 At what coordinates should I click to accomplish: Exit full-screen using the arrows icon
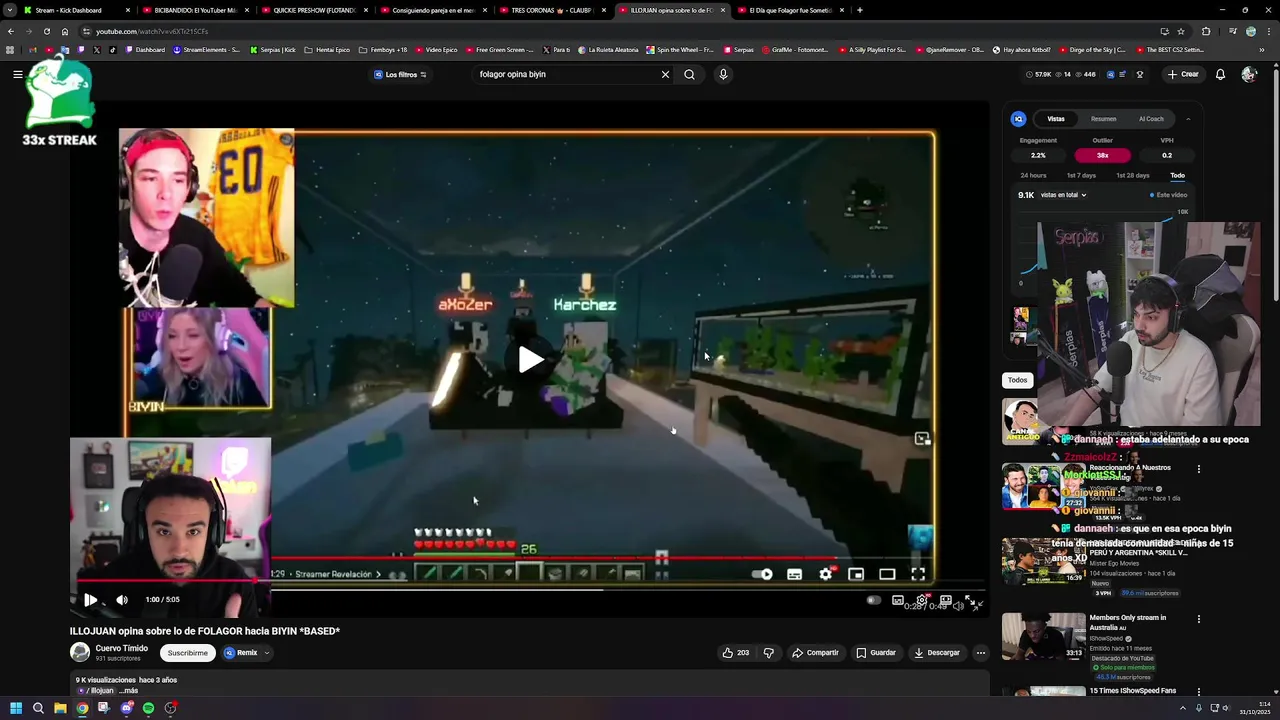974,602
